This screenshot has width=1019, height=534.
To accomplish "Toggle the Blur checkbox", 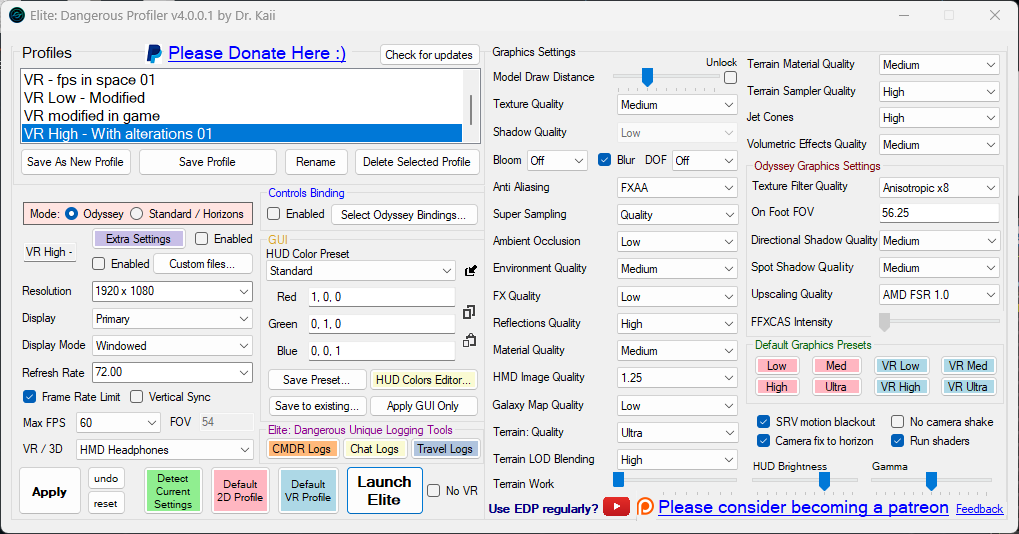I will pos(604,160).
